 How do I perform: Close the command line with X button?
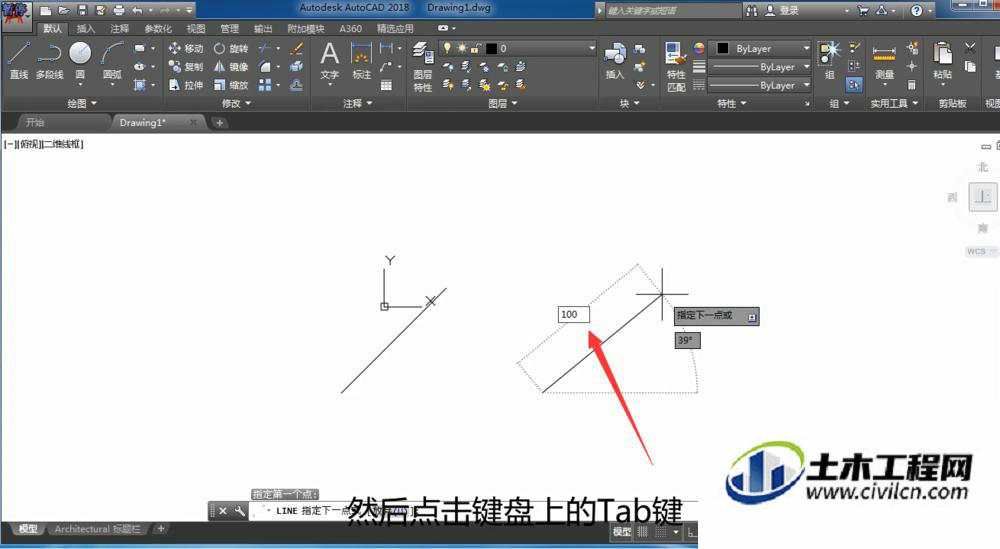click(223, 511)
